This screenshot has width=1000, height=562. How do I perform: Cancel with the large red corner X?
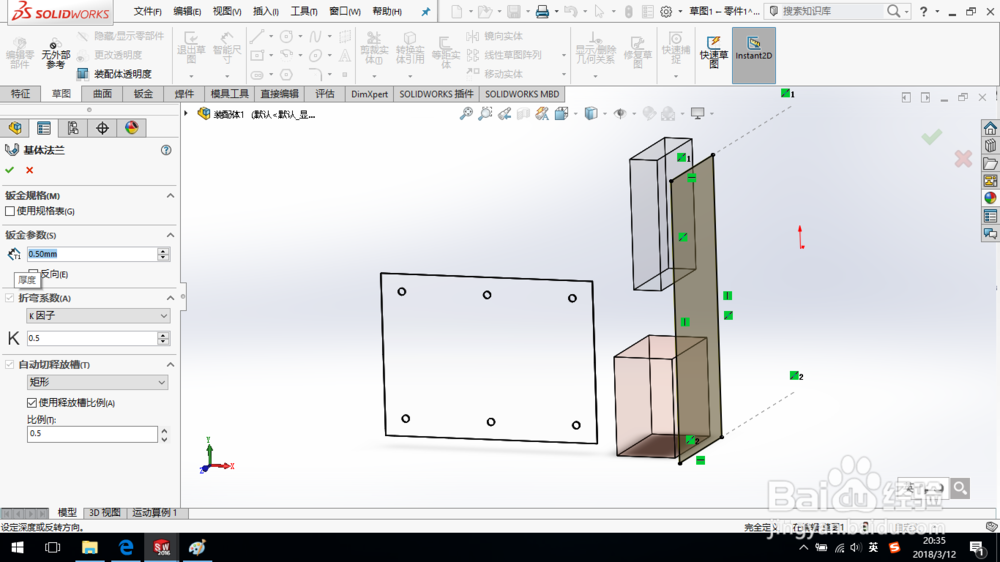click(963, 158)
